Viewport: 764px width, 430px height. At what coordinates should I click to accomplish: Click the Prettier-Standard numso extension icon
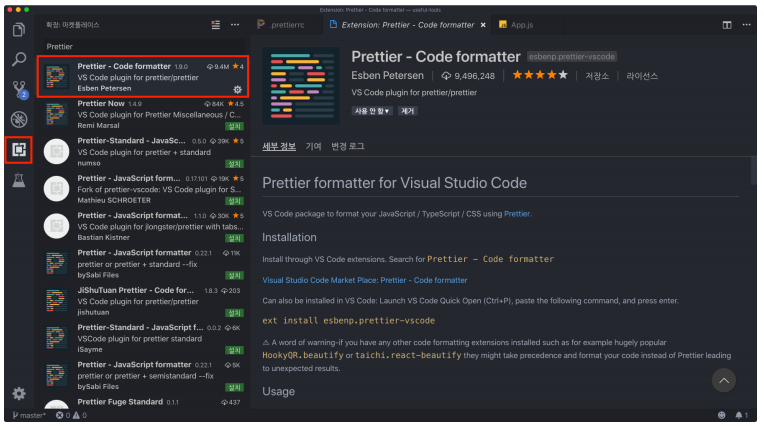[x=57, y=151]
